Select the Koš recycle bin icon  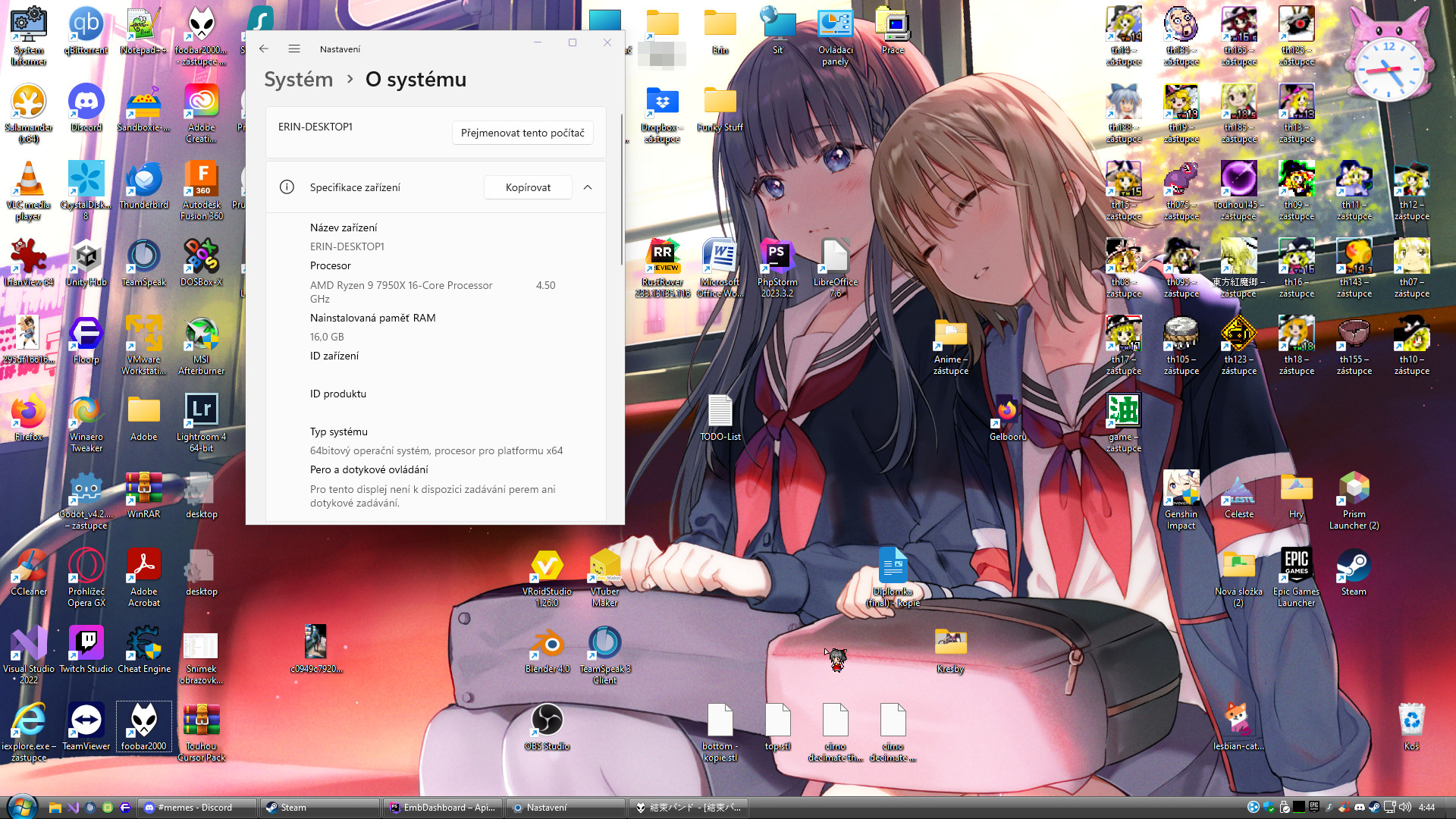(x=1412, y=726)
